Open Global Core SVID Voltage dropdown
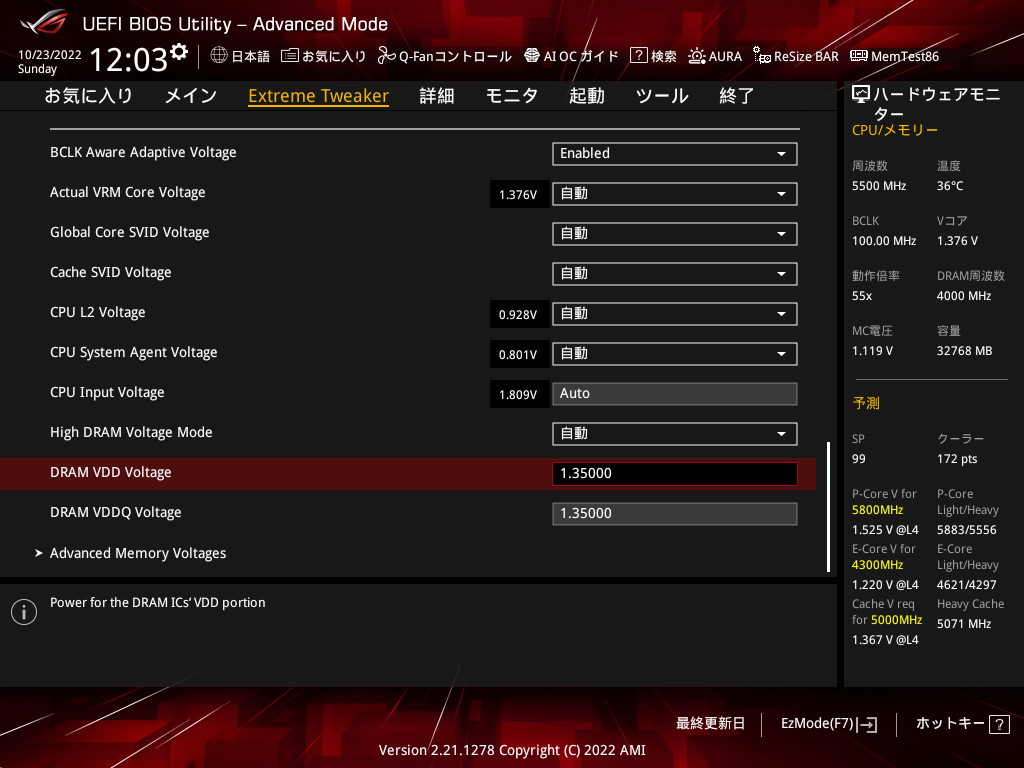The height and width of the screenshot is (768, 1024). click(x=675, y=234)
